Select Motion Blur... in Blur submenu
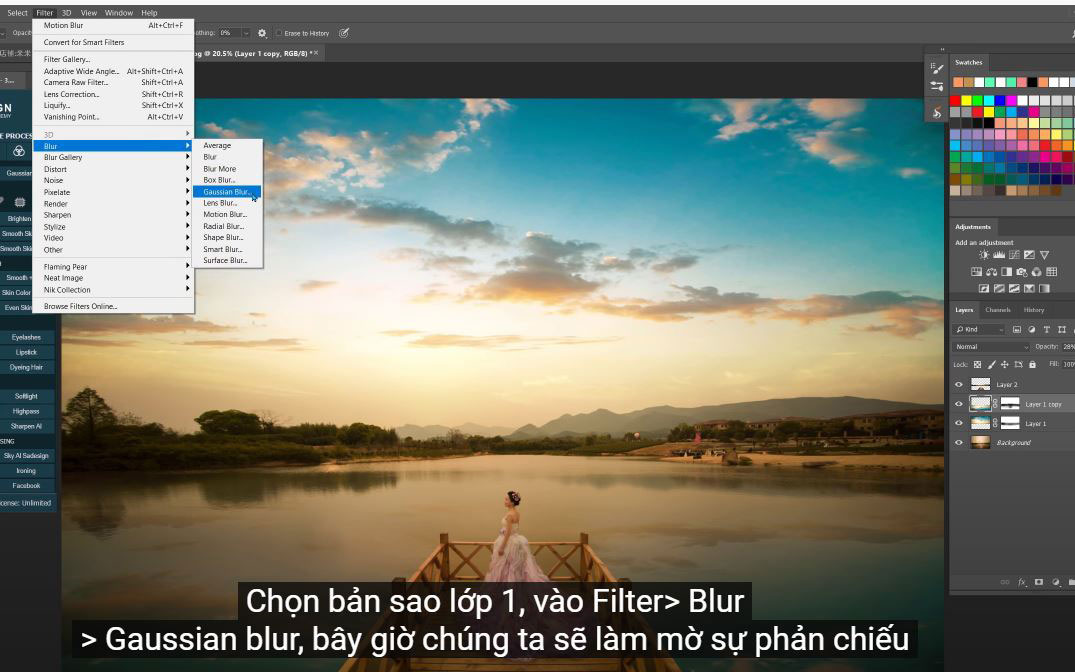Viewport: 1075px width, 672px height. tap(227, 215)
